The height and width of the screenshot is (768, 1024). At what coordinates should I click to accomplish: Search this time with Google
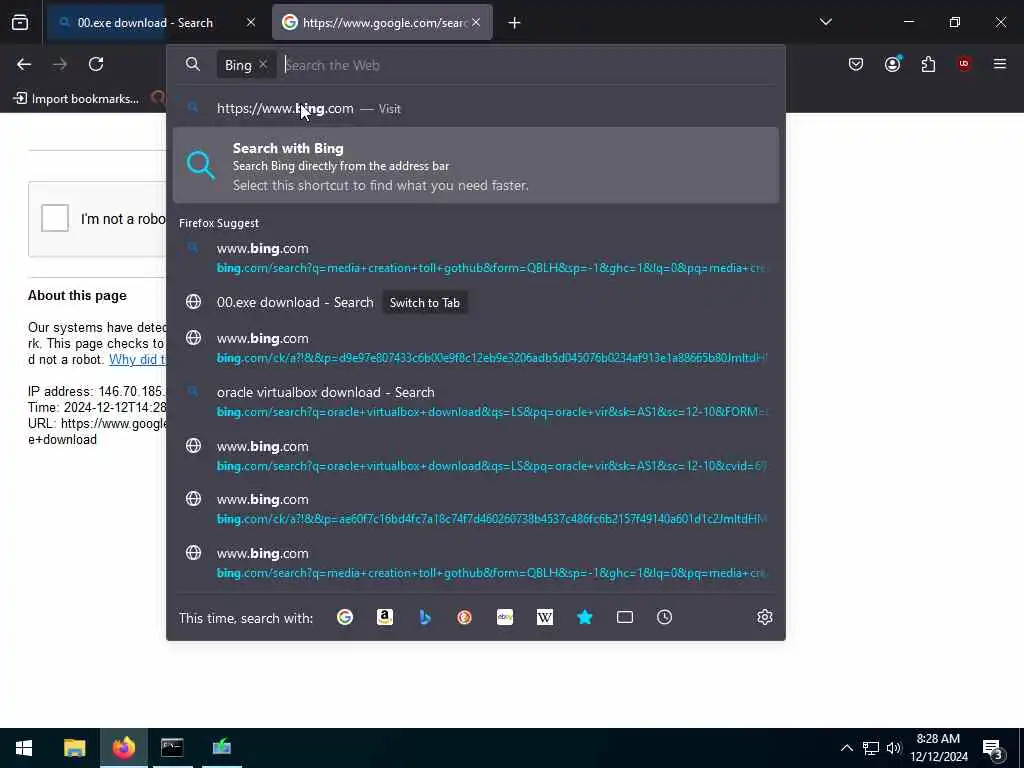(345, 617)
